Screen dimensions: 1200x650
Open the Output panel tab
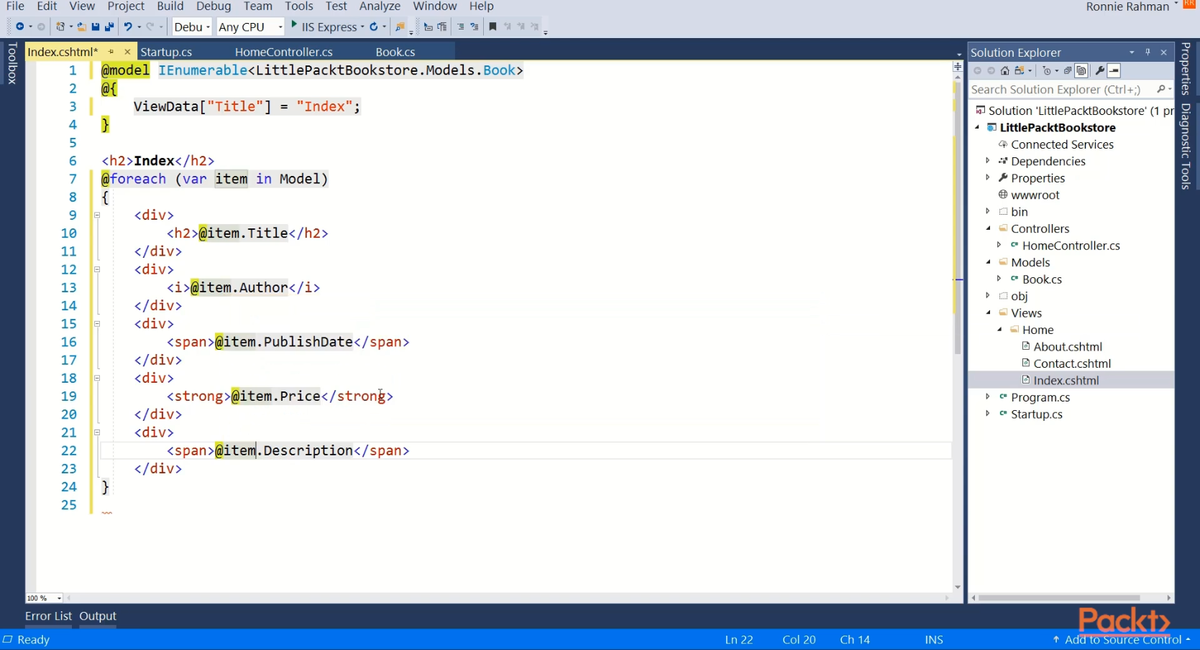[98, 616]
